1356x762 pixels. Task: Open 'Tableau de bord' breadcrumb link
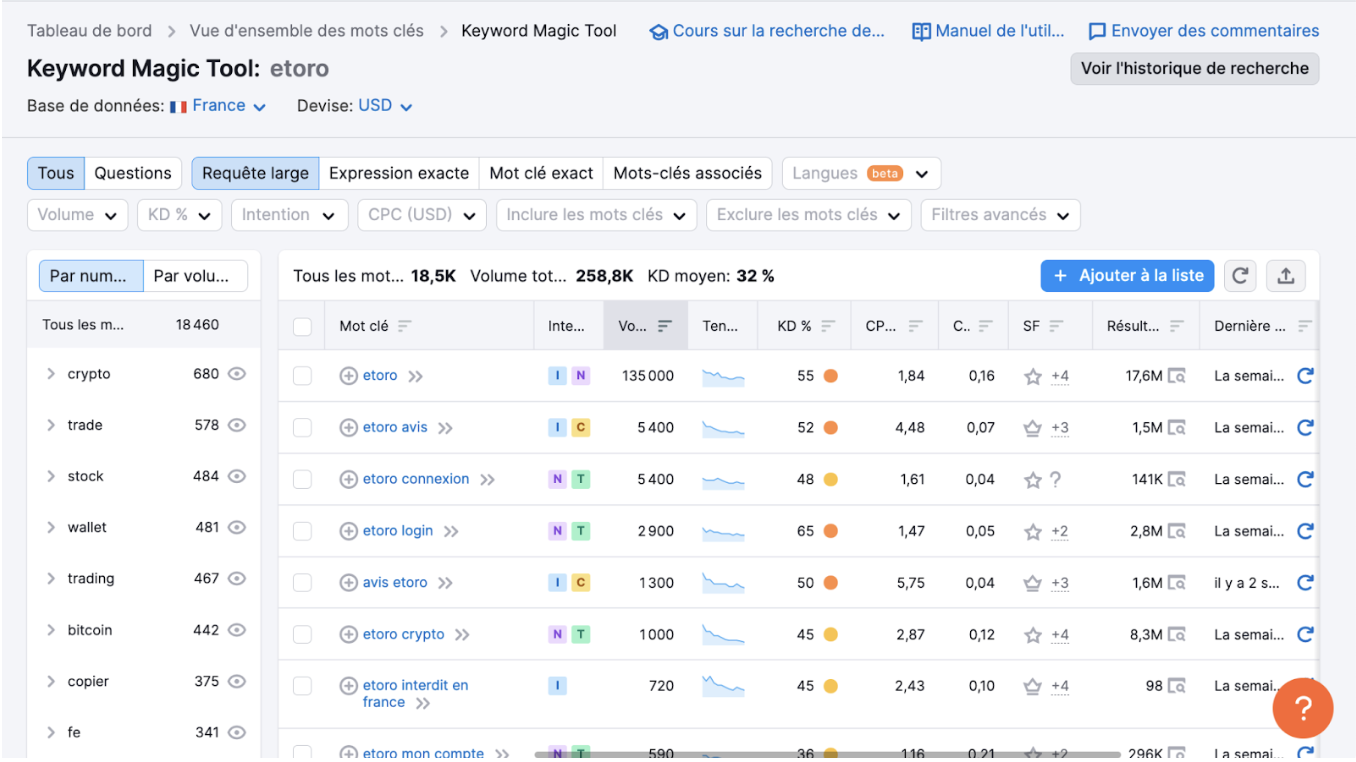coord(90,31)
